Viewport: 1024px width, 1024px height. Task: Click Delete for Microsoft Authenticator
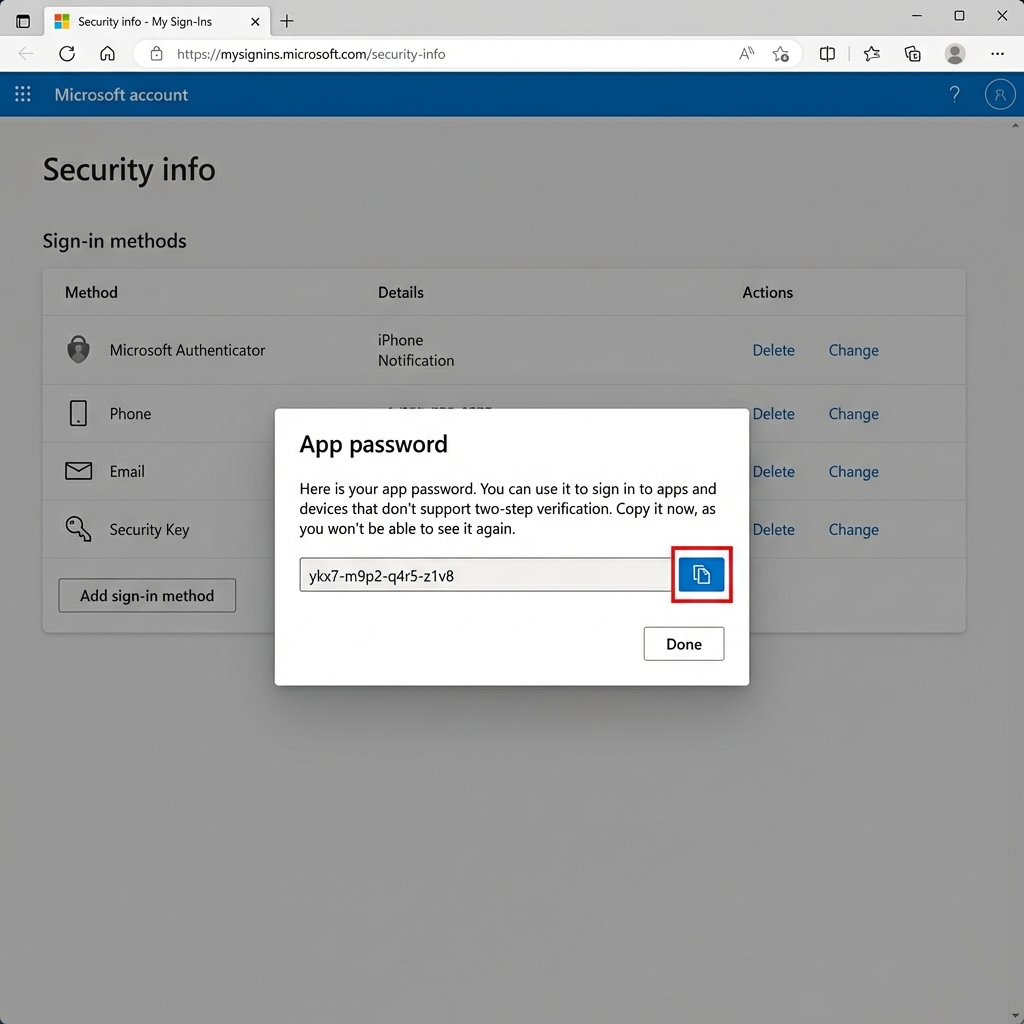(x=773, y=350)
